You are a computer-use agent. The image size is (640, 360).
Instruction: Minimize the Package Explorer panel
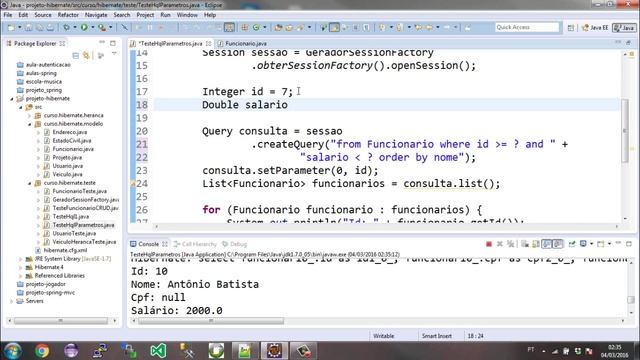[x=102, y=42]
